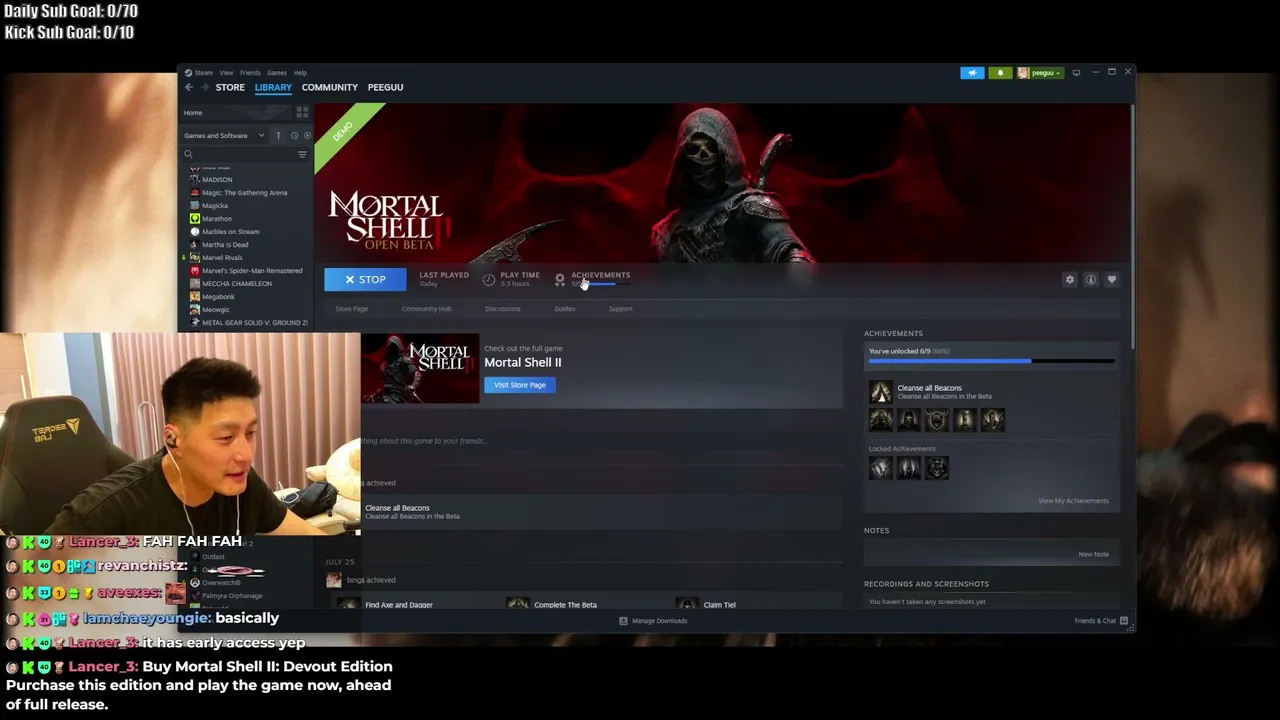Open Friends & Chat
Screen dimensions: 1280x720
(x=1101, y=621)
